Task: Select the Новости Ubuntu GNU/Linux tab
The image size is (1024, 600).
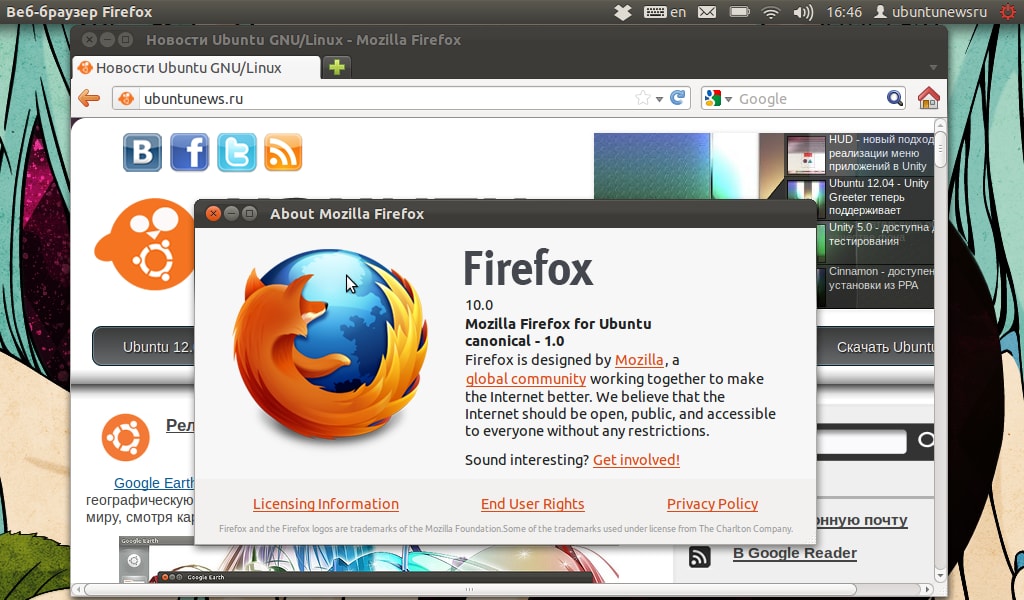Action: coord(196,68)
